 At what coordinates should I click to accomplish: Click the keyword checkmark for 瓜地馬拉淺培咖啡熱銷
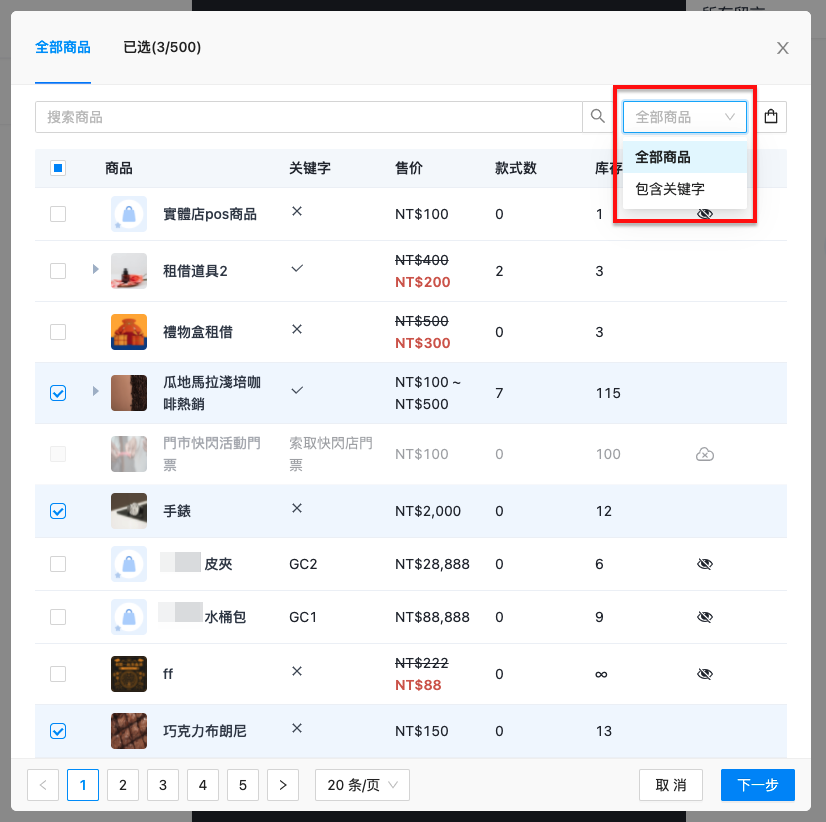pyautogui.click(x=297, y=390)
